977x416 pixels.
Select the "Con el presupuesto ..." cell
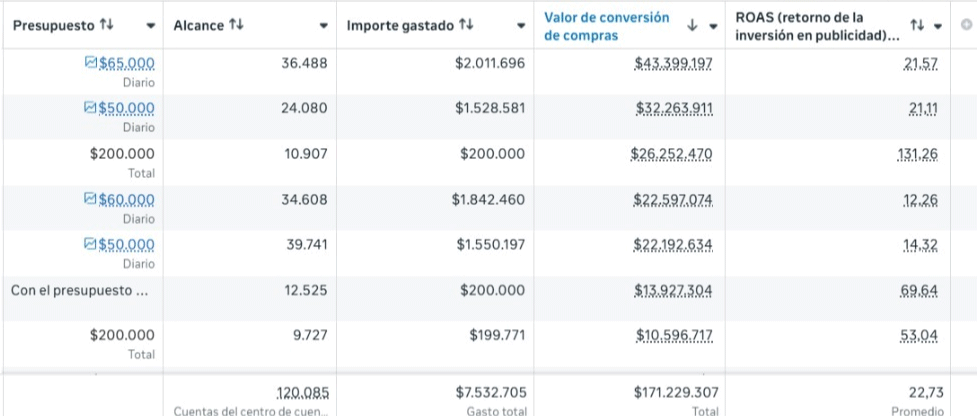click(x=80, y=290)
